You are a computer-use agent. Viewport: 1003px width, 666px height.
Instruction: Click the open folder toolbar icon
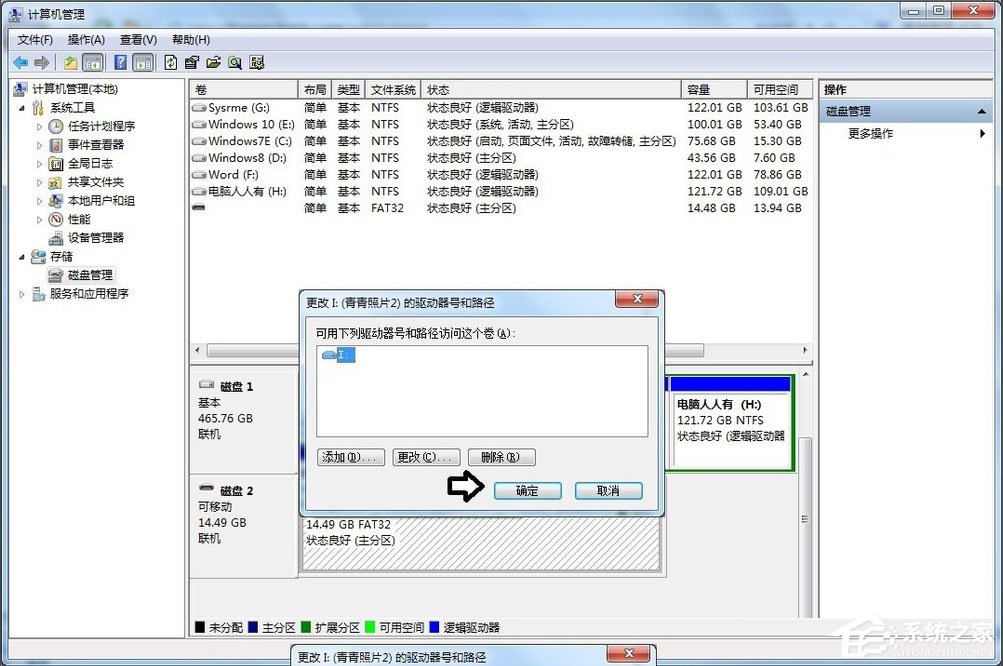pyautogui.click(x=213, y=62)
